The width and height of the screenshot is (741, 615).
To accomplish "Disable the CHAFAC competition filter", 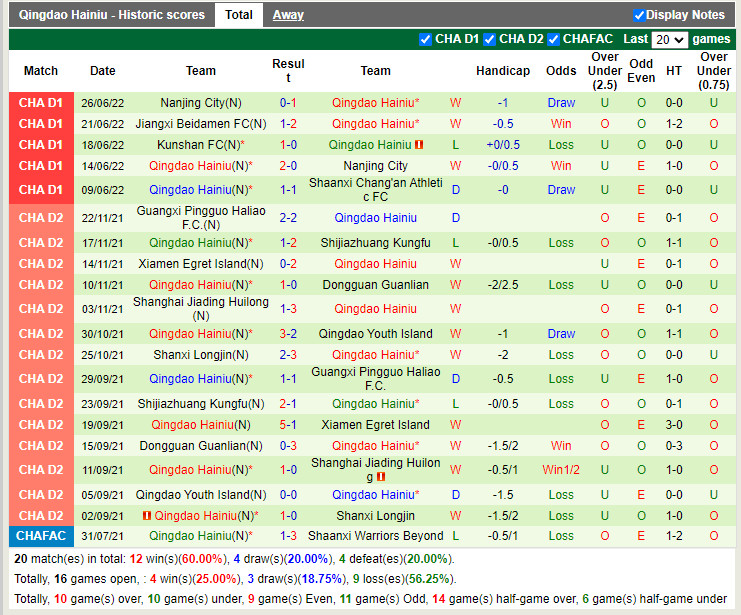I will coord(554,40).
